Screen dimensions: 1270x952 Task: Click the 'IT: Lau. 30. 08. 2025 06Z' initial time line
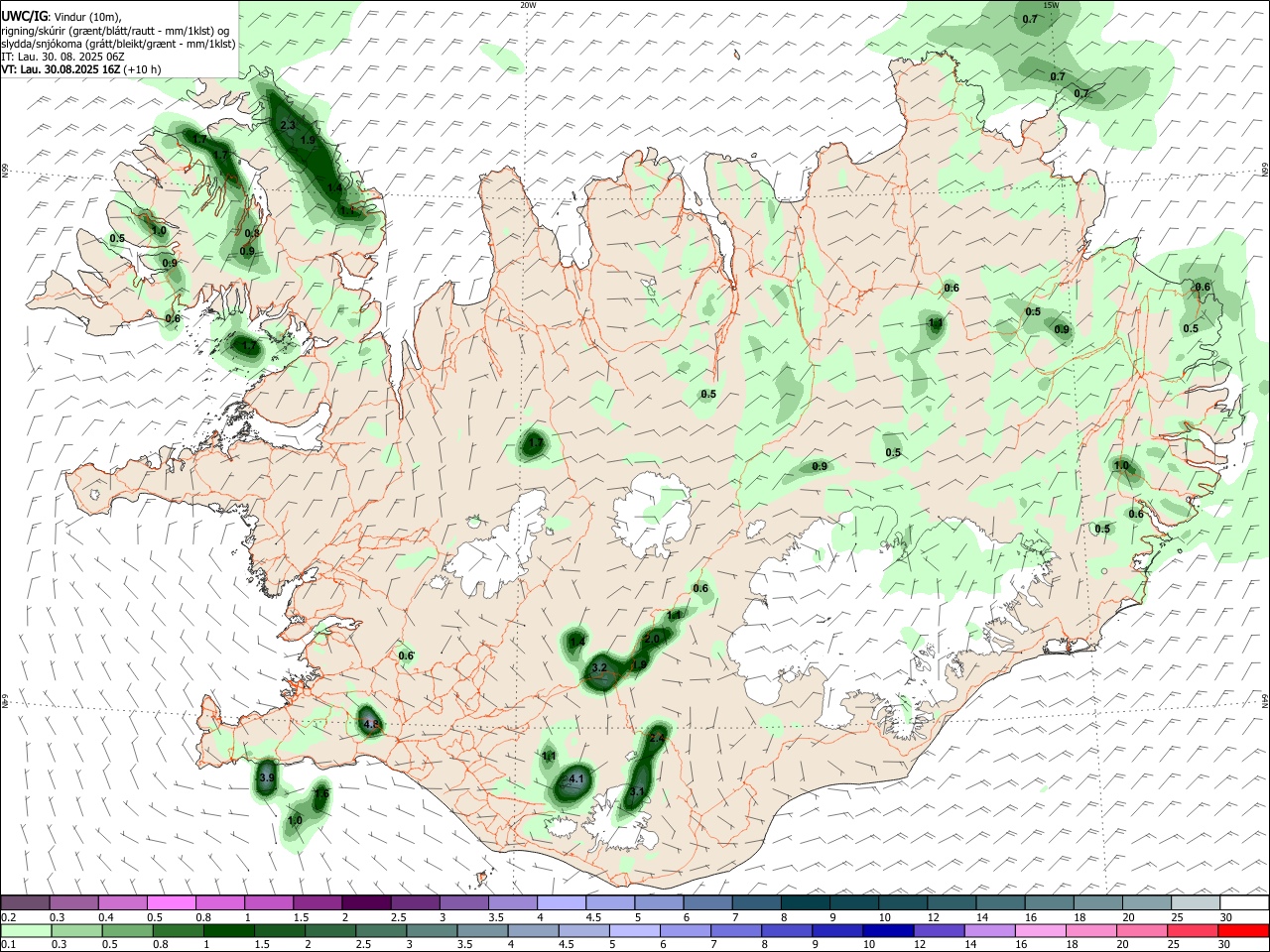(63, 57)
